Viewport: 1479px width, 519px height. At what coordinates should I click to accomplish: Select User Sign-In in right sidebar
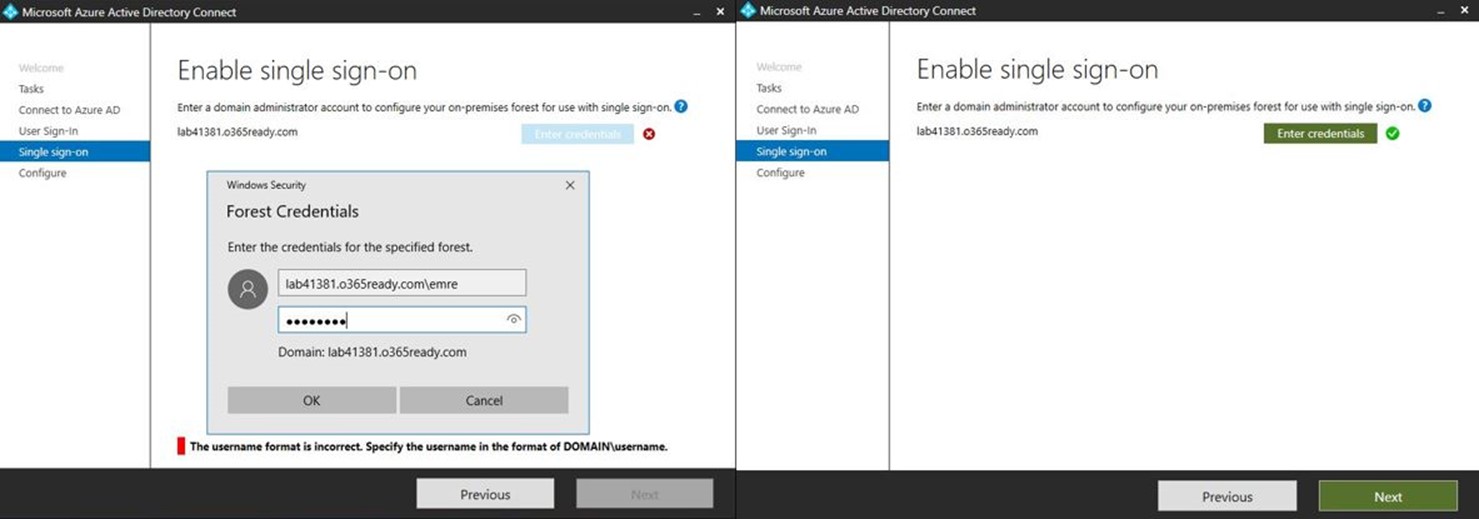pos(786,130)
